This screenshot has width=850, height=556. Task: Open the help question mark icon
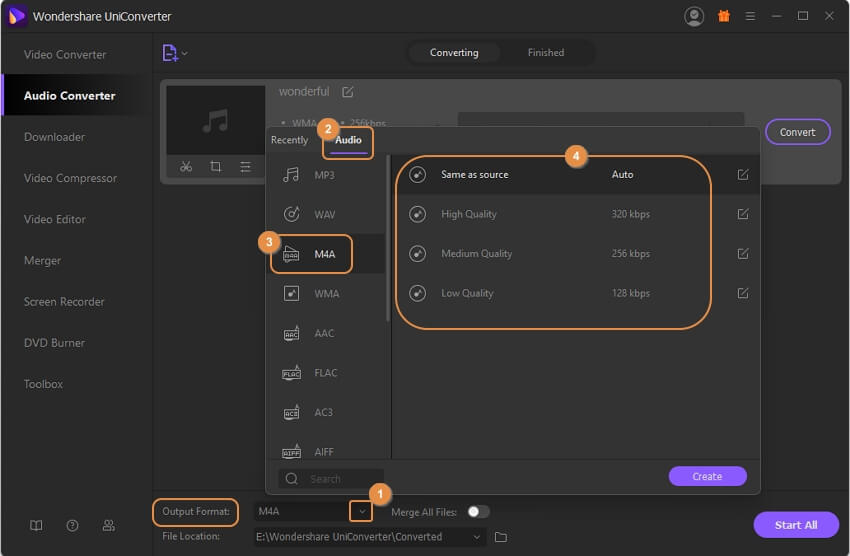[x=72, y=525]
